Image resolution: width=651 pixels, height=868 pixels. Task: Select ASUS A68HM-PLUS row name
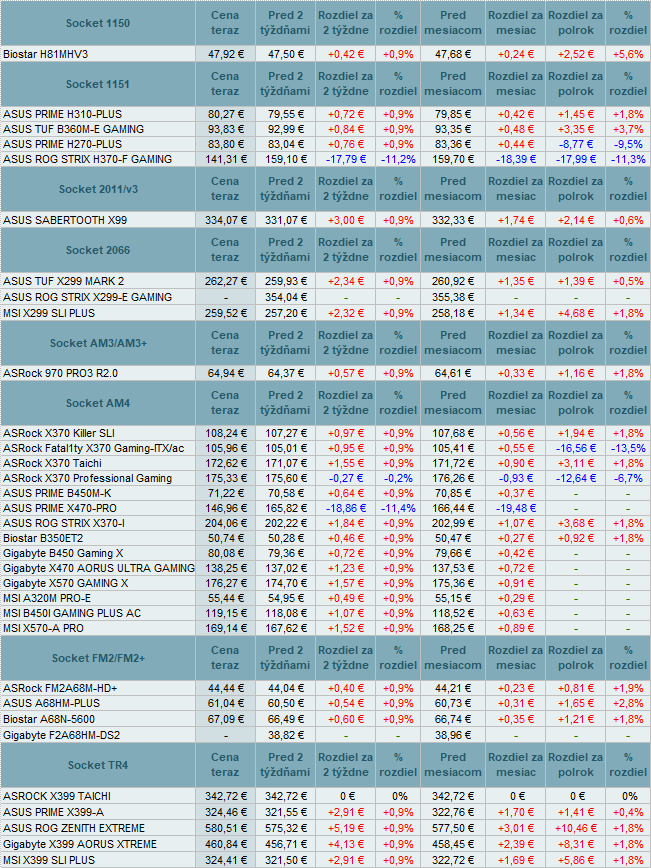tap(51, 704)
